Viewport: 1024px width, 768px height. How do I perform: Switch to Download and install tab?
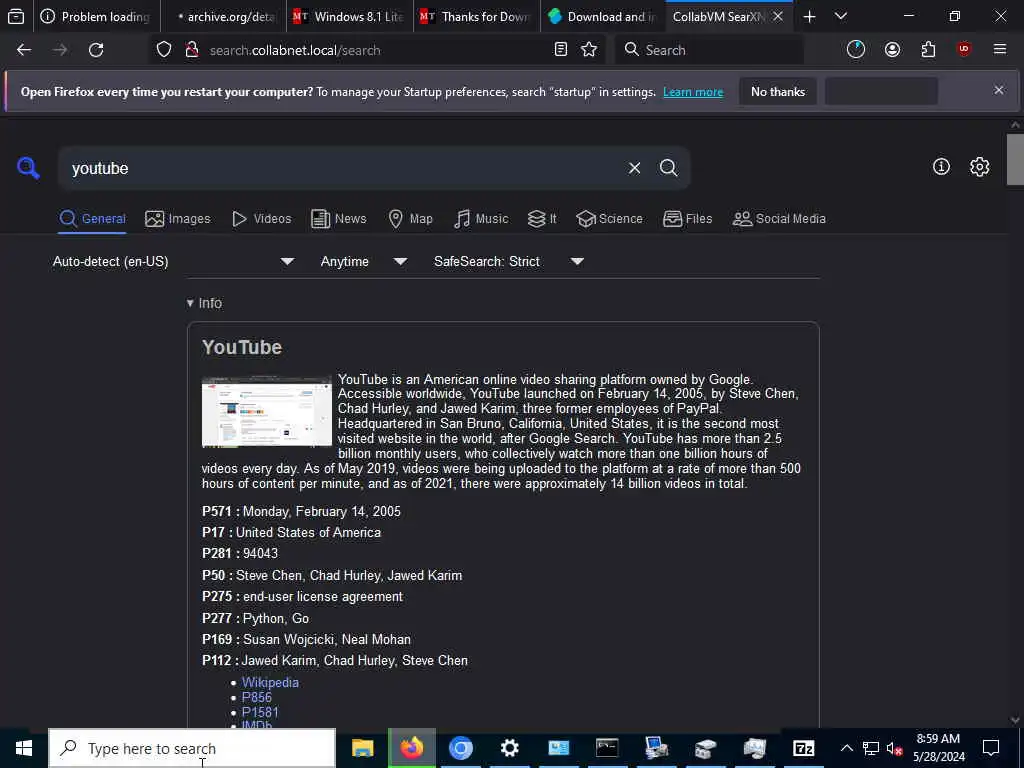tap(603, 17)
